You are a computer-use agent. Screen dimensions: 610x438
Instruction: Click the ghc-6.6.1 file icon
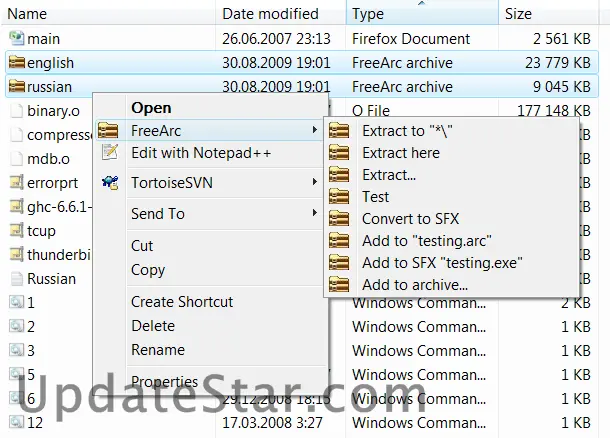(x=16, y=206)
